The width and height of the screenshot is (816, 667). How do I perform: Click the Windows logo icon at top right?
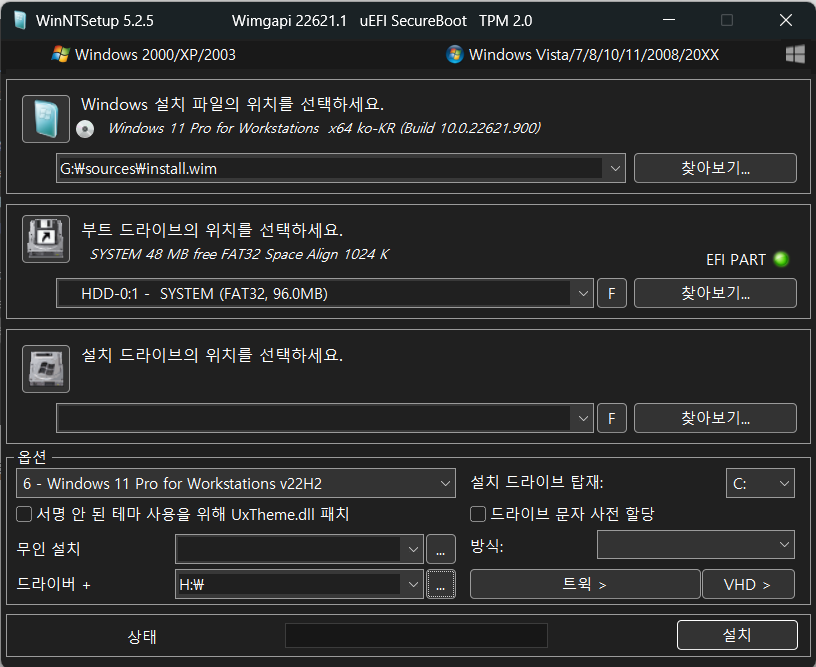click(795, 54)
